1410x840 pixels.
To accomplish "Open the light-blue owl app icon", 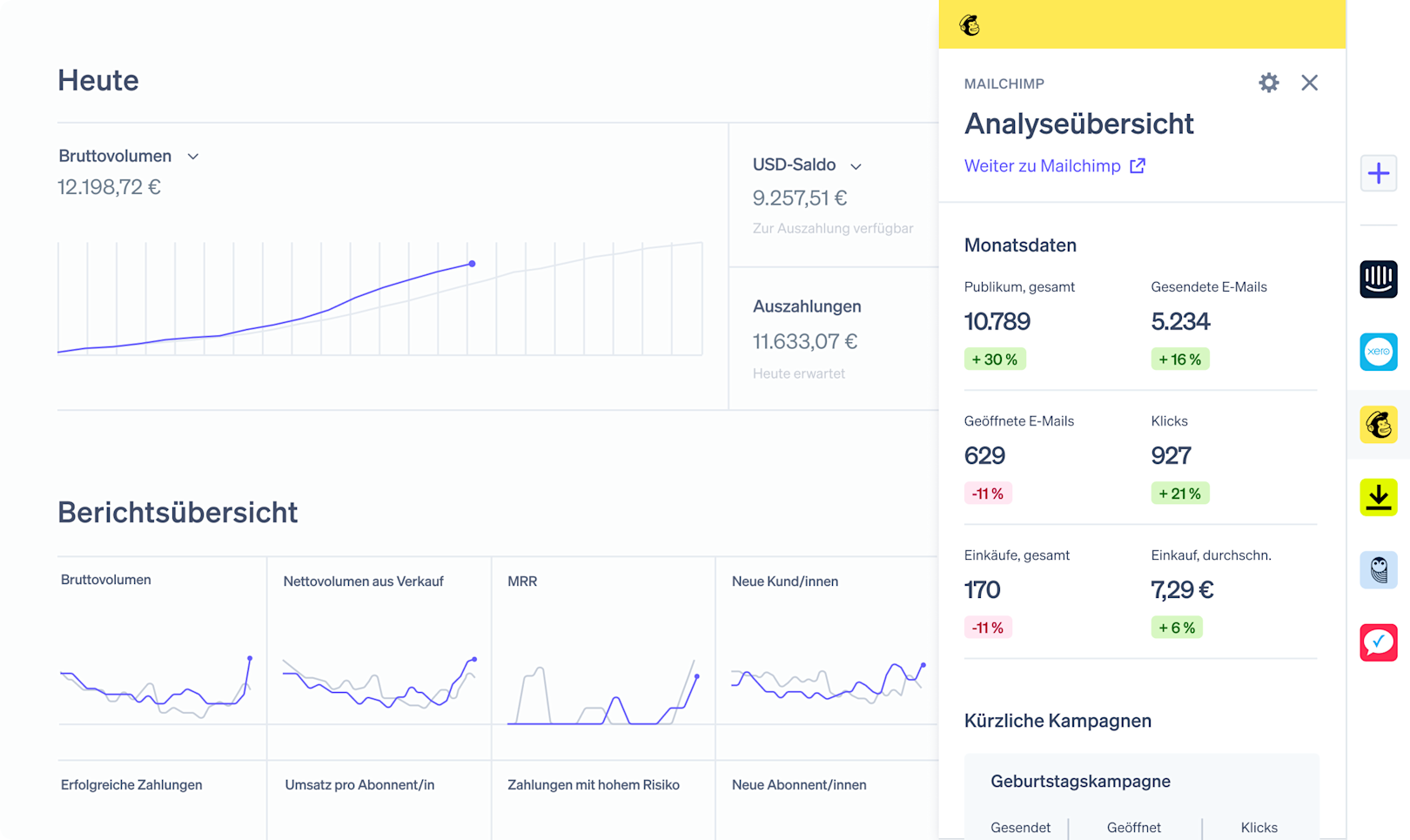I will click(1379, 570).
